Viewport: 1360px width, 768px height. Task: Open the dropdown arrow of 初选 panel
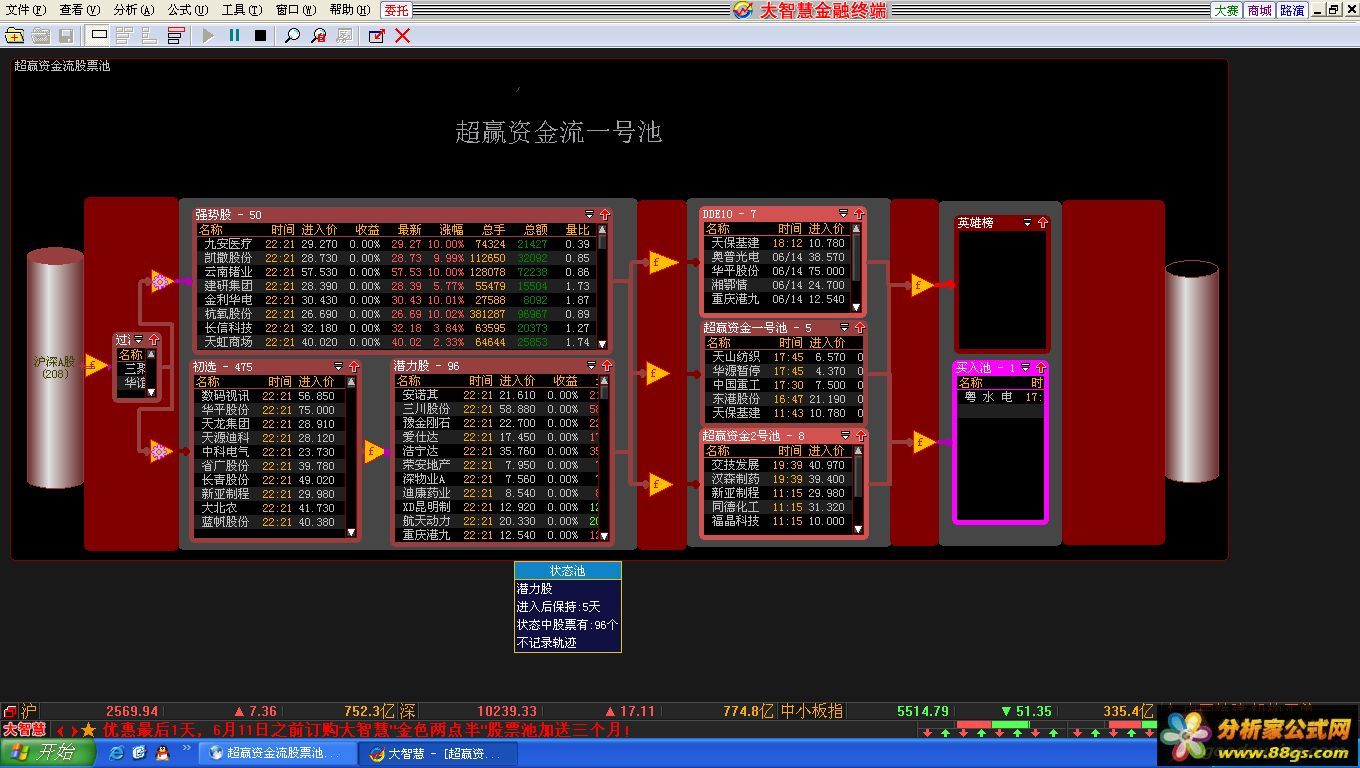pos(338,366)
